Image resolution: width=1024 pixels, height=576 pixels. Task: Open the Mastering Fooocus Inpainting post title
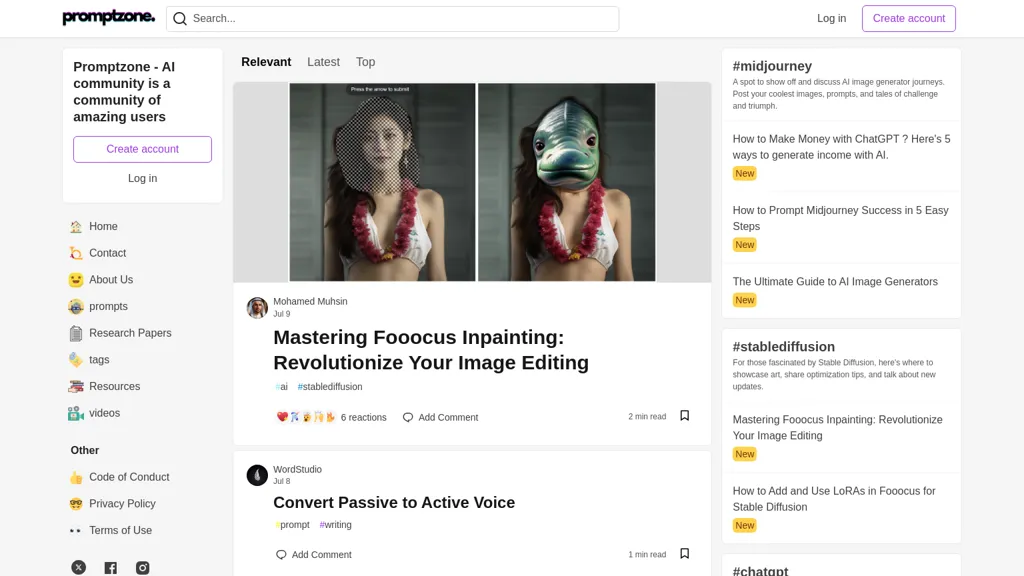(x=431, y=350)
